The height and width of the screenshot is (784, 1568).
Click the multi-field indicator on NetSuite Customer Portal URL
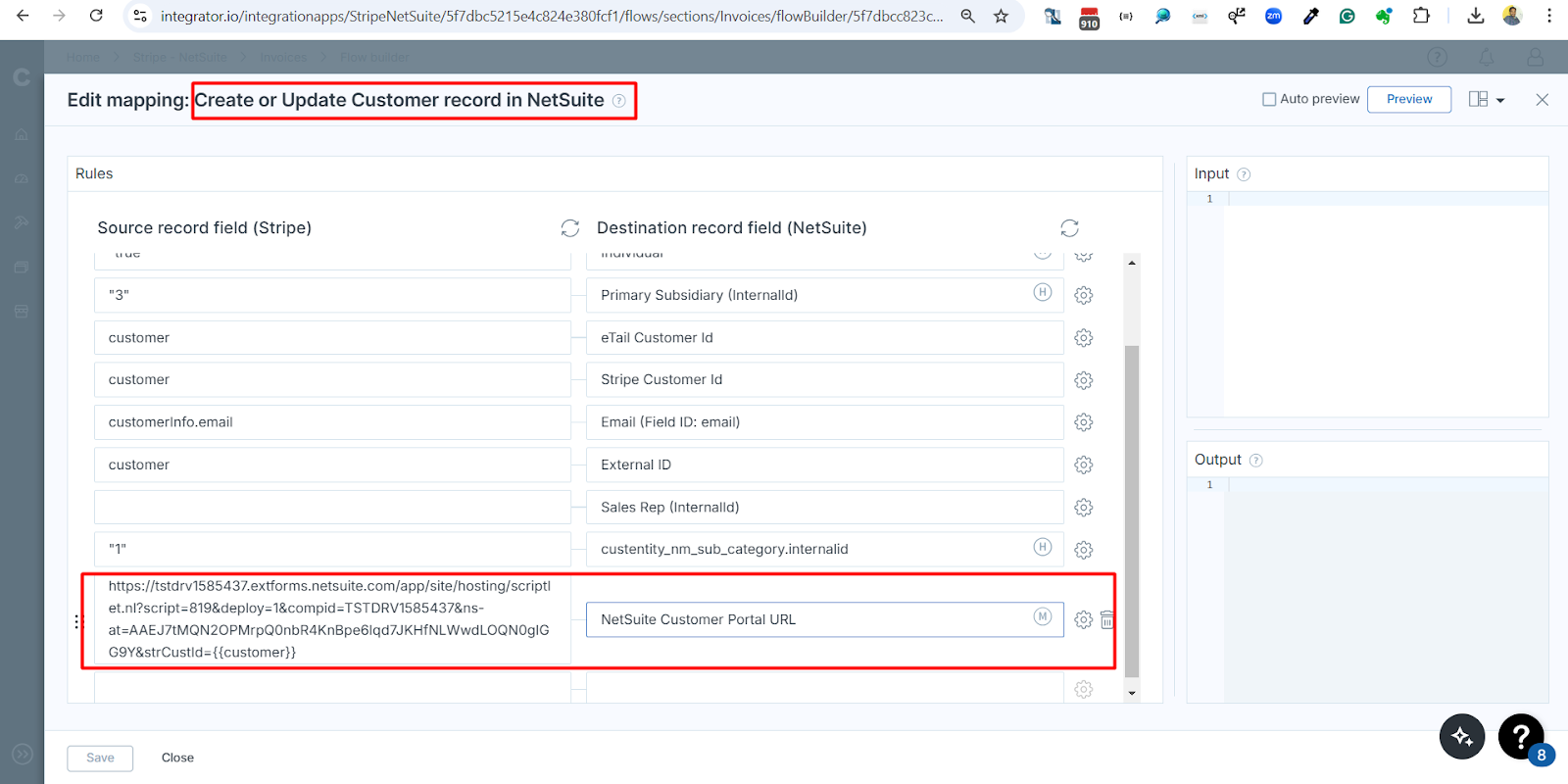click(x=1043, y=616)
